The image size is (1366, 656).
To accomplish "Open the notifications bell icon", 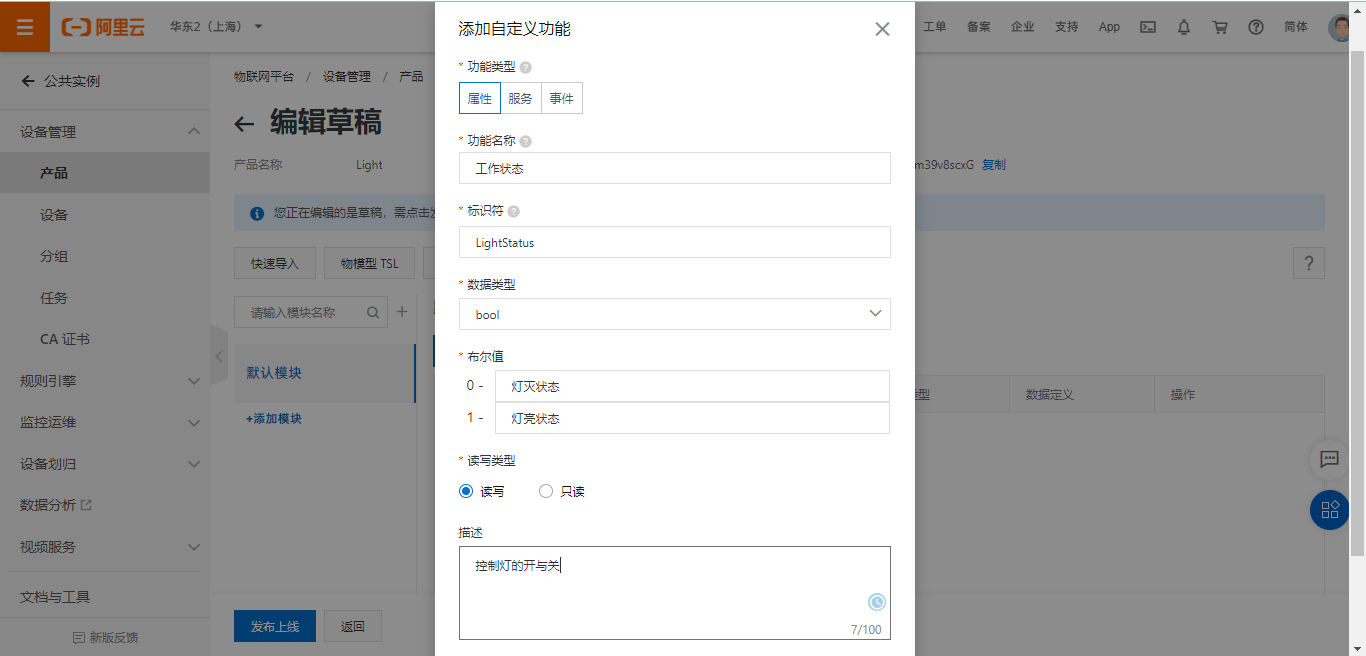I will (x=1183, y=27).
